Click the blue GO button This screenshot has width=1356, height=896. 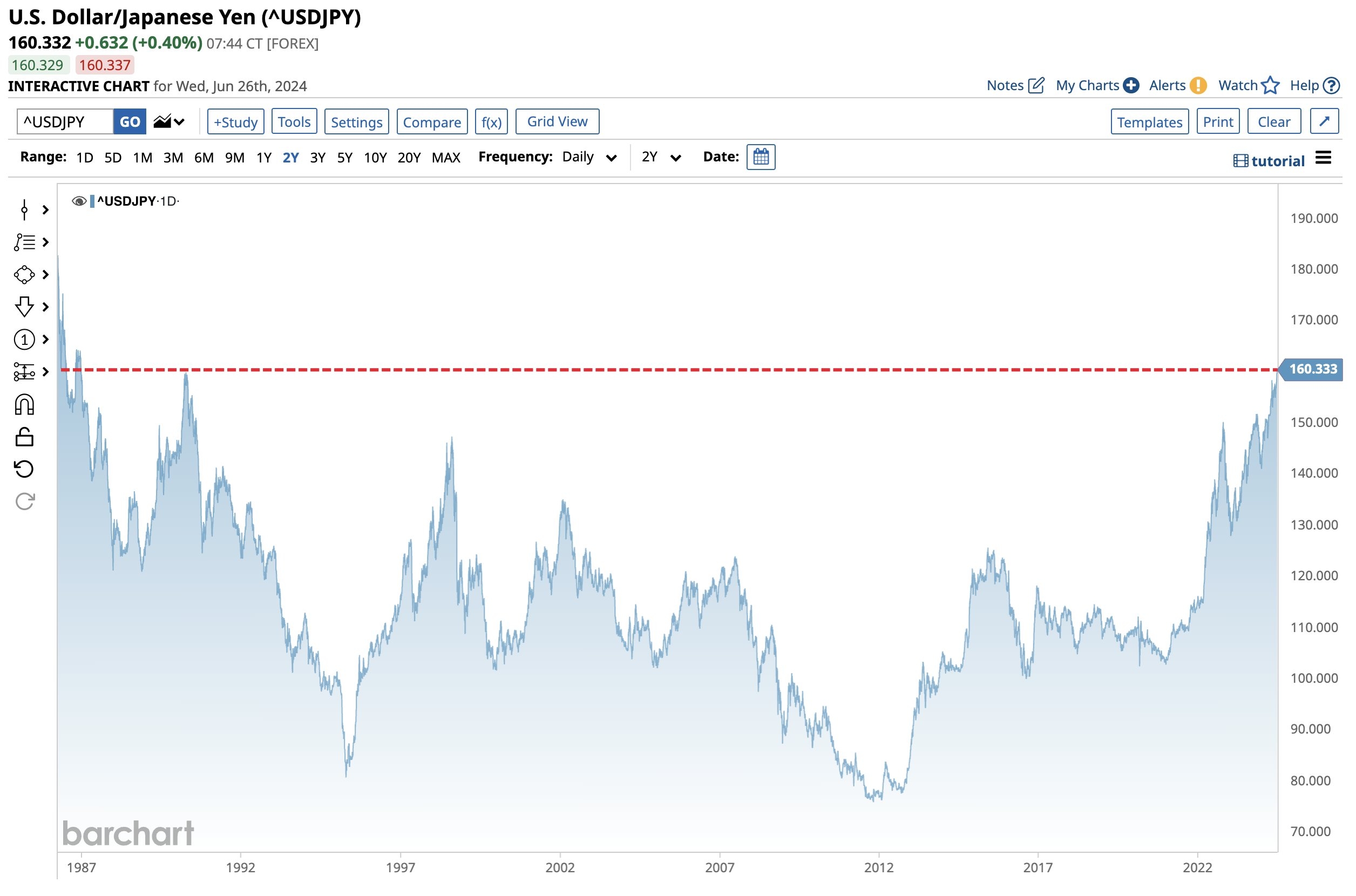click(130, 121)
